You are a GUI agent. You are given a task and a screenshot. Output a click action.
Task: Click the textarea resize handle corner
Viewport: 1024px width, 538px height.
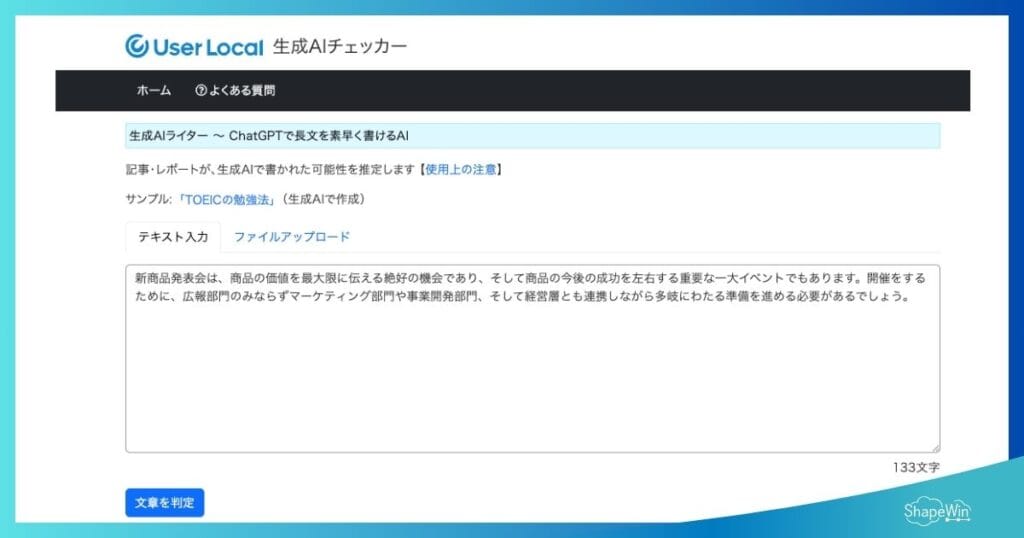tap(936, 448)
